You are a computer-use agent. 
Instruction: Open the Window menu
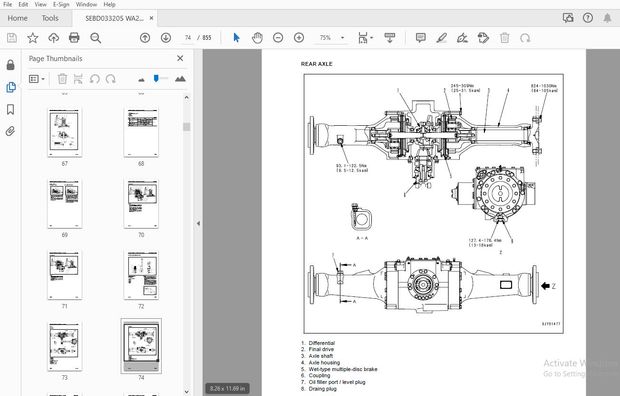click(x=86, y=4)
